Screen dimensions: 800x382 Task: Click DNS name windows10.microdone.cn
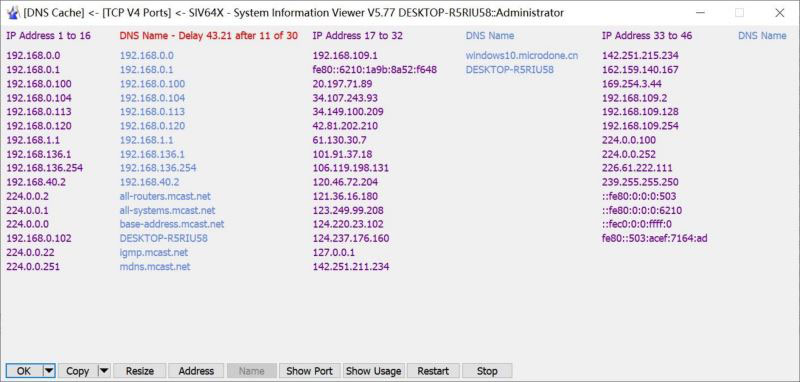click(522, 56)
